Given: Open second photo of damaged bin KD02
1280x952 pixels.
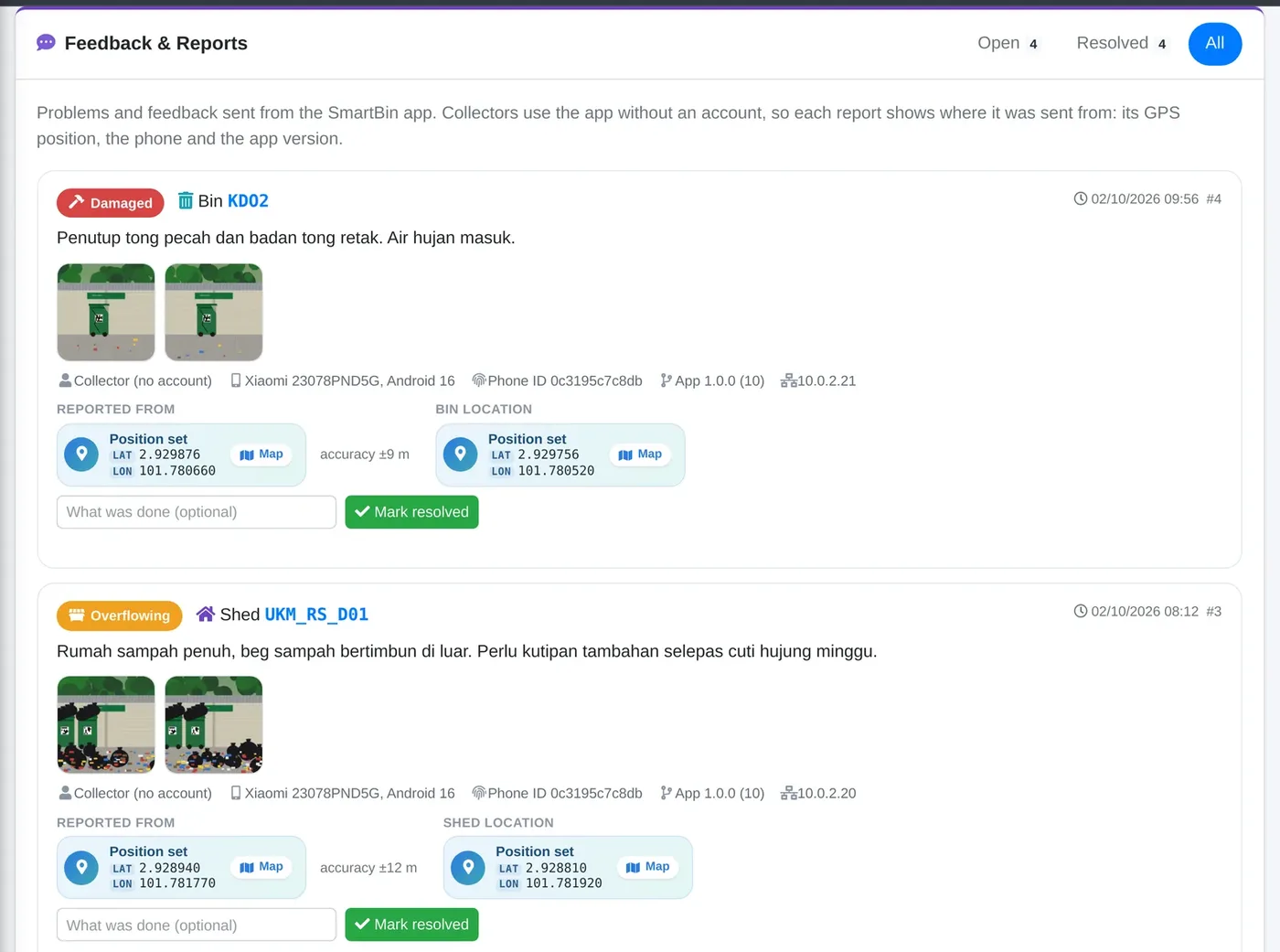Looking at the screenshot, I should click(x=213, y=312).
